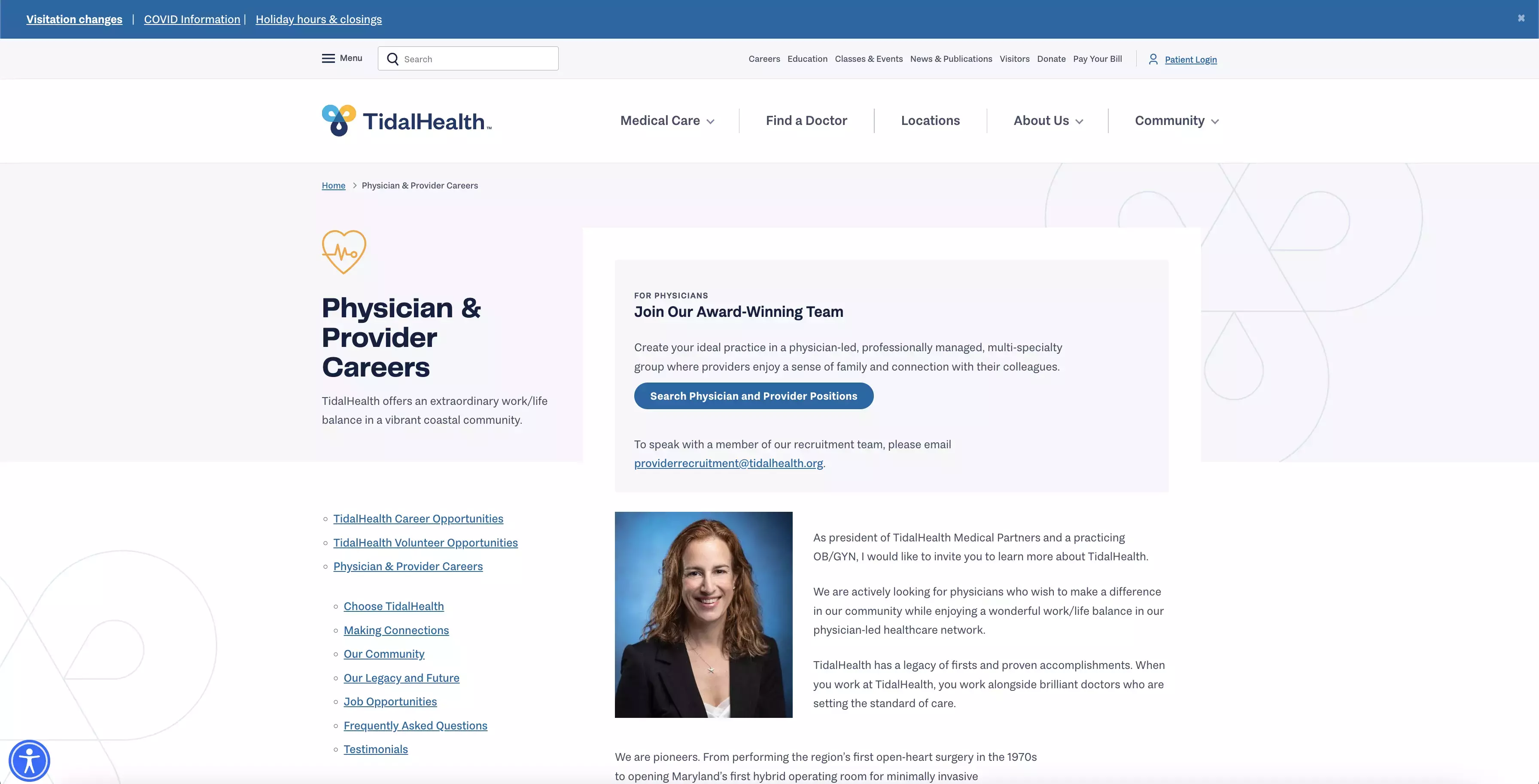Click the TidalHealth heart rate logo icon
Image resolution: width=1539 pixels, height=784 pixels.
(x=344, y=253)
